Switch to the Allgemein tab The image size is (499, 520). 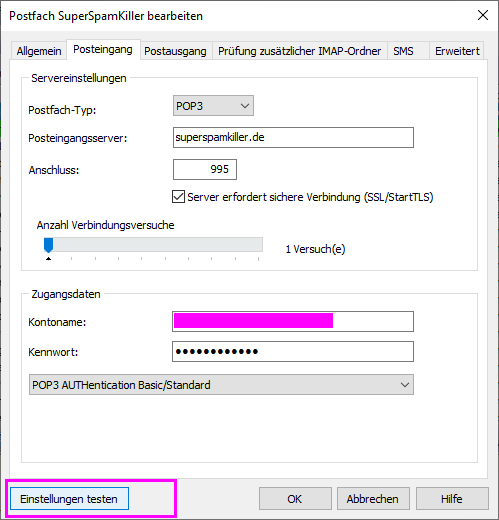click(x=39, y=51)
